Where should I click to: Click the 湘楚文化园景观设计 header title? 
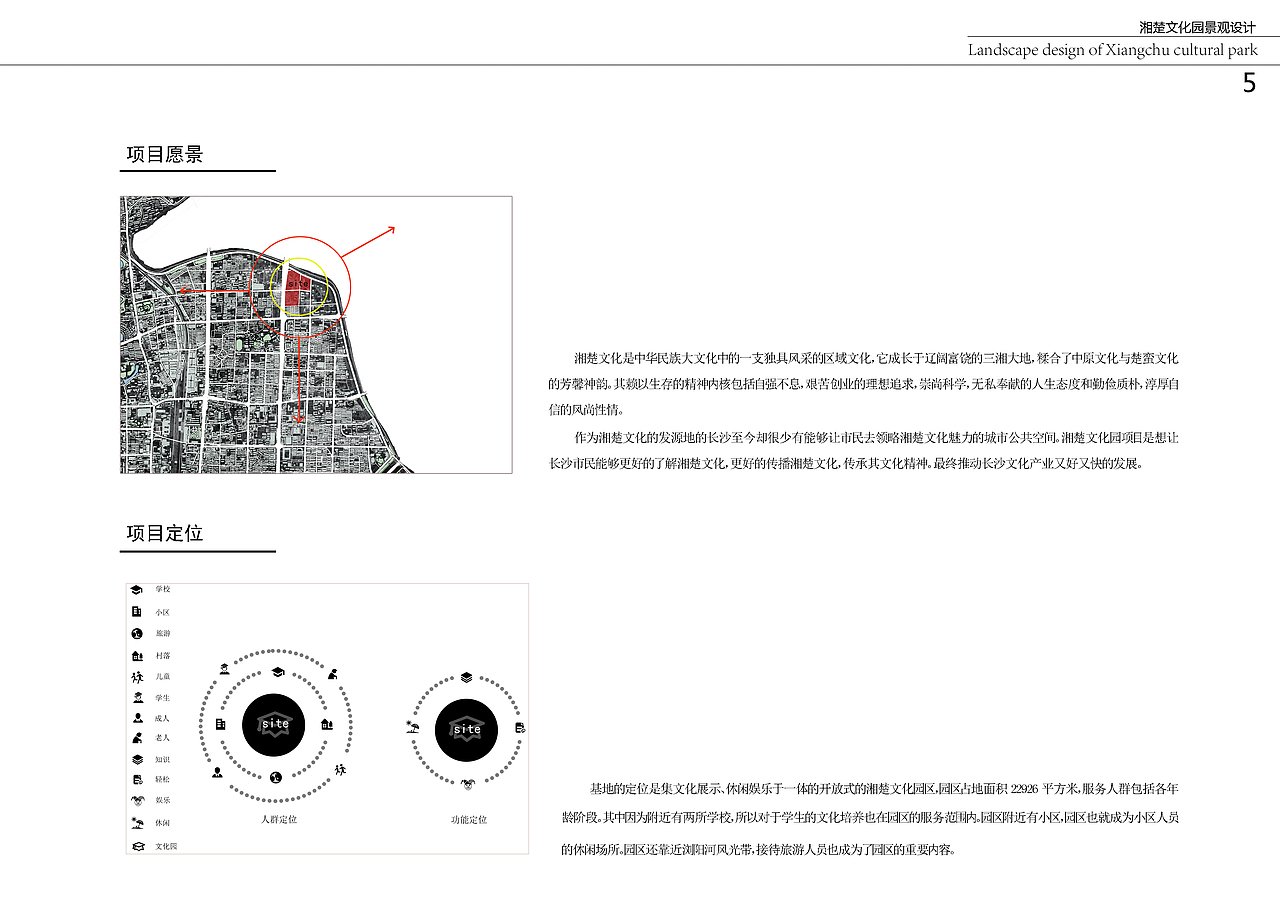(x=1197, y=28)
